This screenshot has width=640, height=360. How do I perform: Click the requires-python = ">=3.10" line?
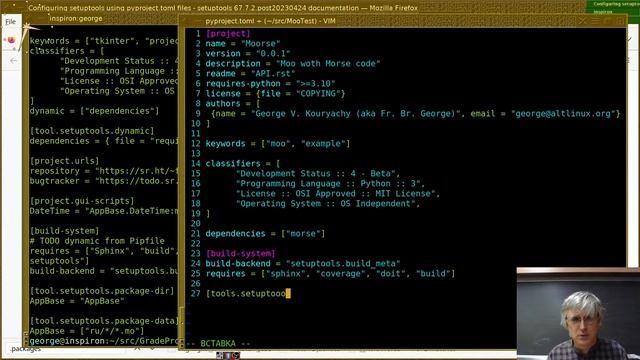point(270,83)
